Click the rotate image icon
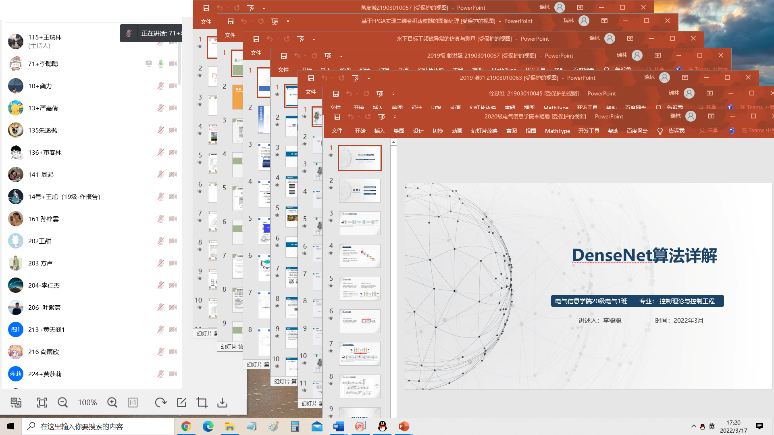The height and width of the screenshot is (435, 774). click(x=160, y=402)
